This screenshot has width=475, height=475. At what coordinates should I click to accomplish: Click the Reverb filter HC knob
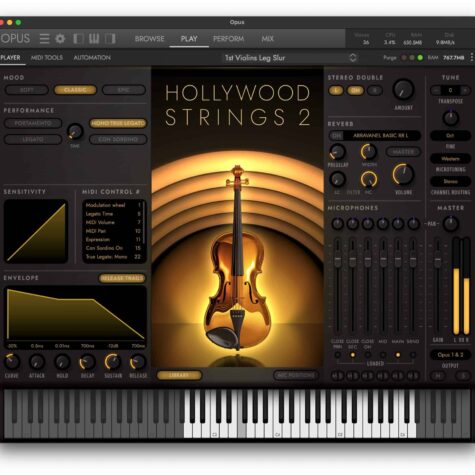tap(369, 179)
